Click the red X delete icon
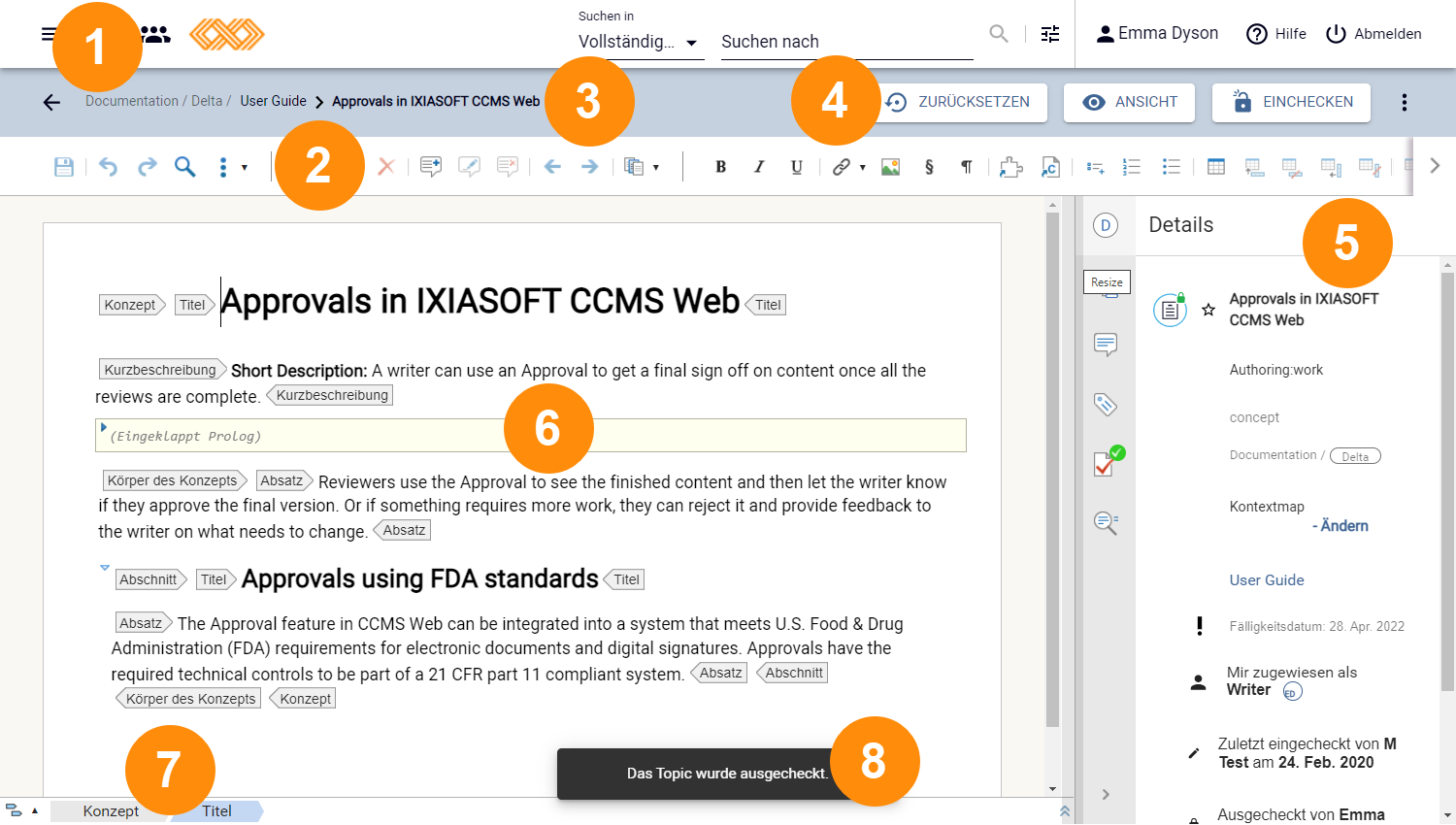Screen dimensions: 1456x825 pyautogui.click(x=386, y=167)
